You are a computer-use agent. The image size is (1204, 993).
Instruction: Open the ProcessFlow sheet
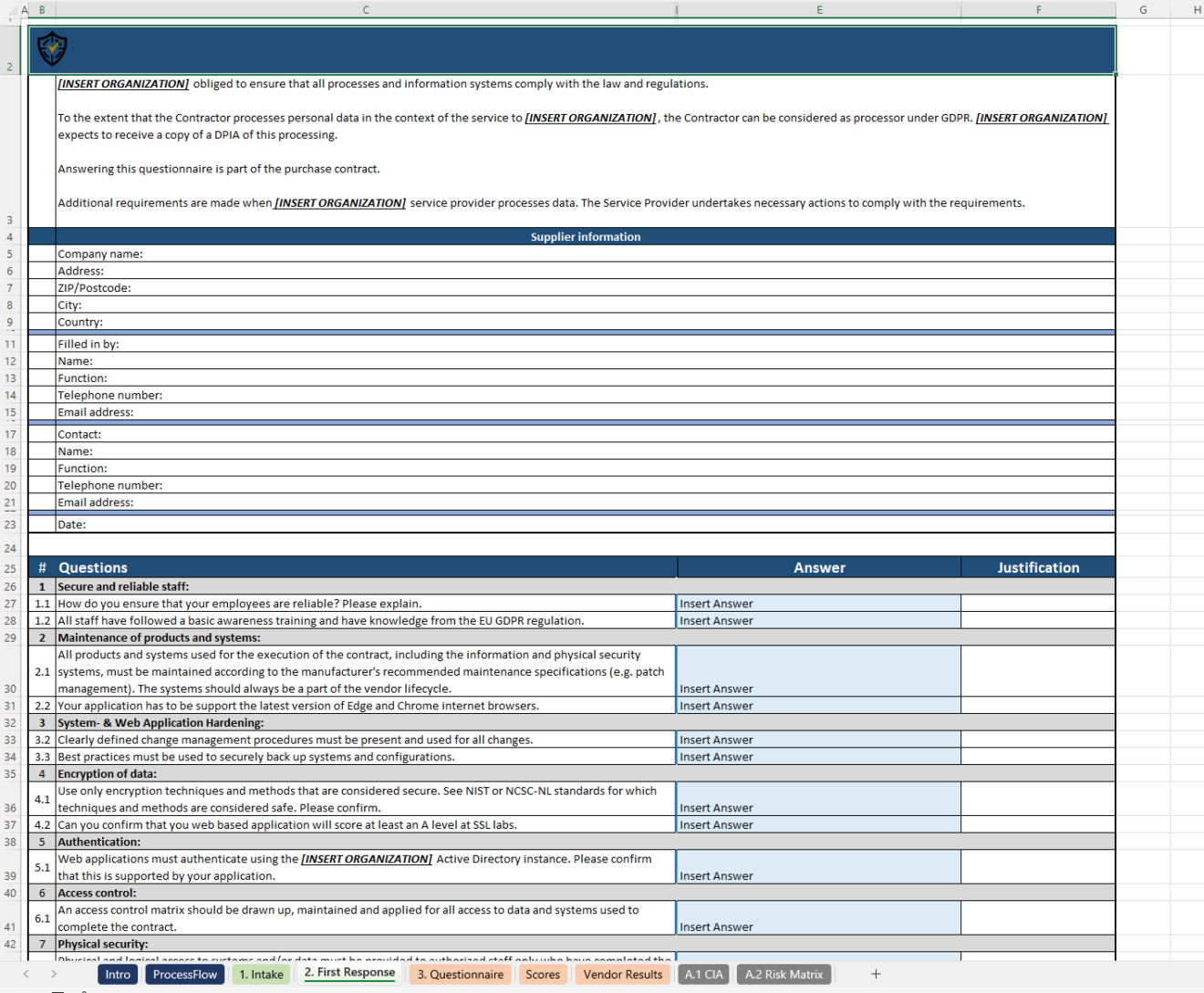click(x=184, y=974)
